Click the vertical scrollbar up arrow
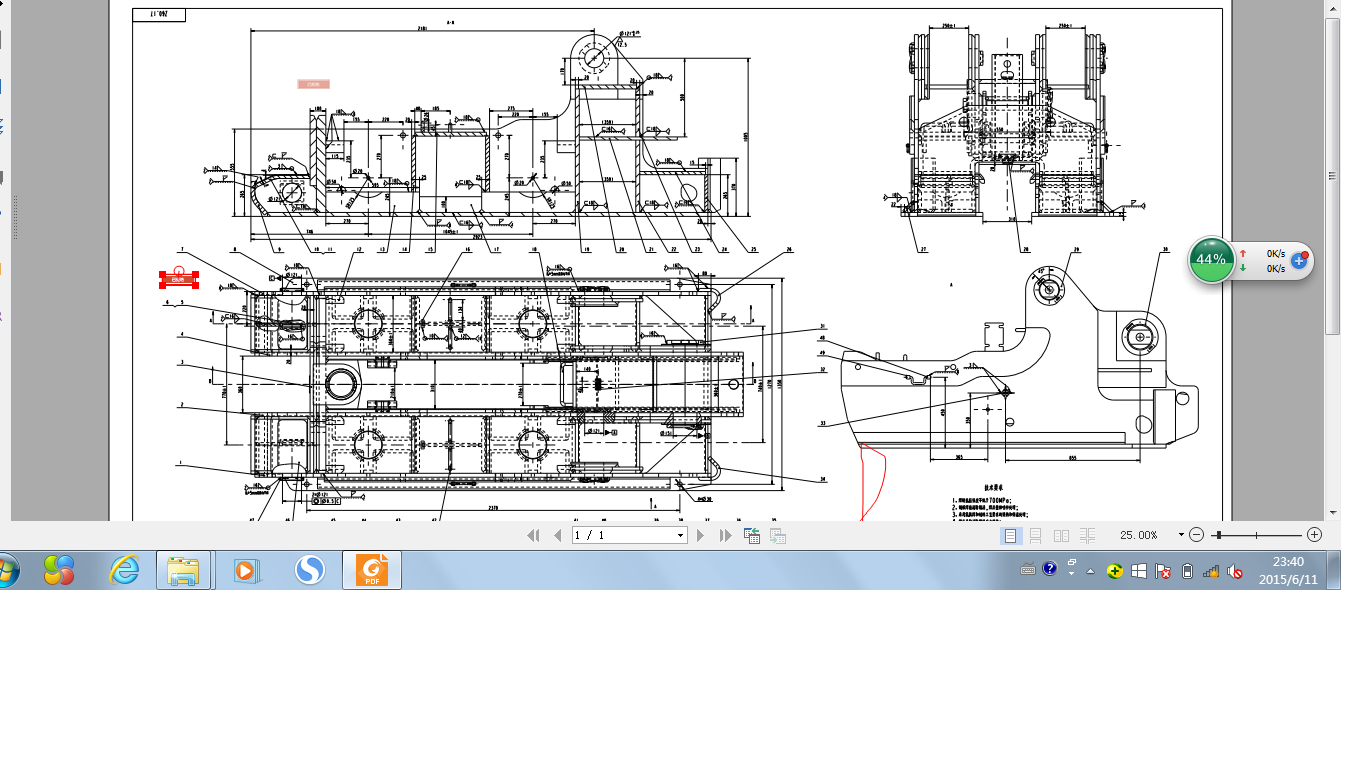 point(1332,8)
